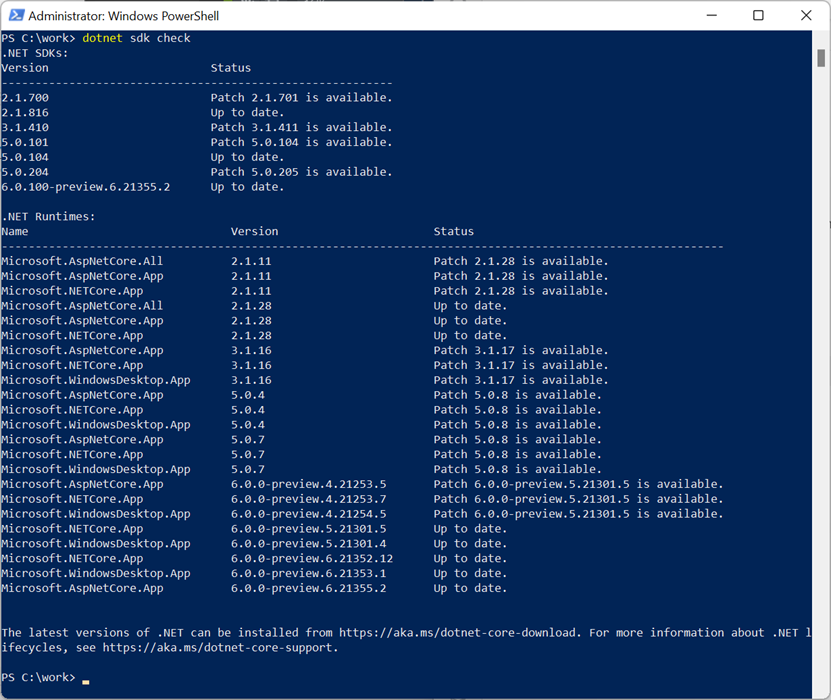
Task: Click version 6.0.0-preview.4.21254.5
Action: 308,513
